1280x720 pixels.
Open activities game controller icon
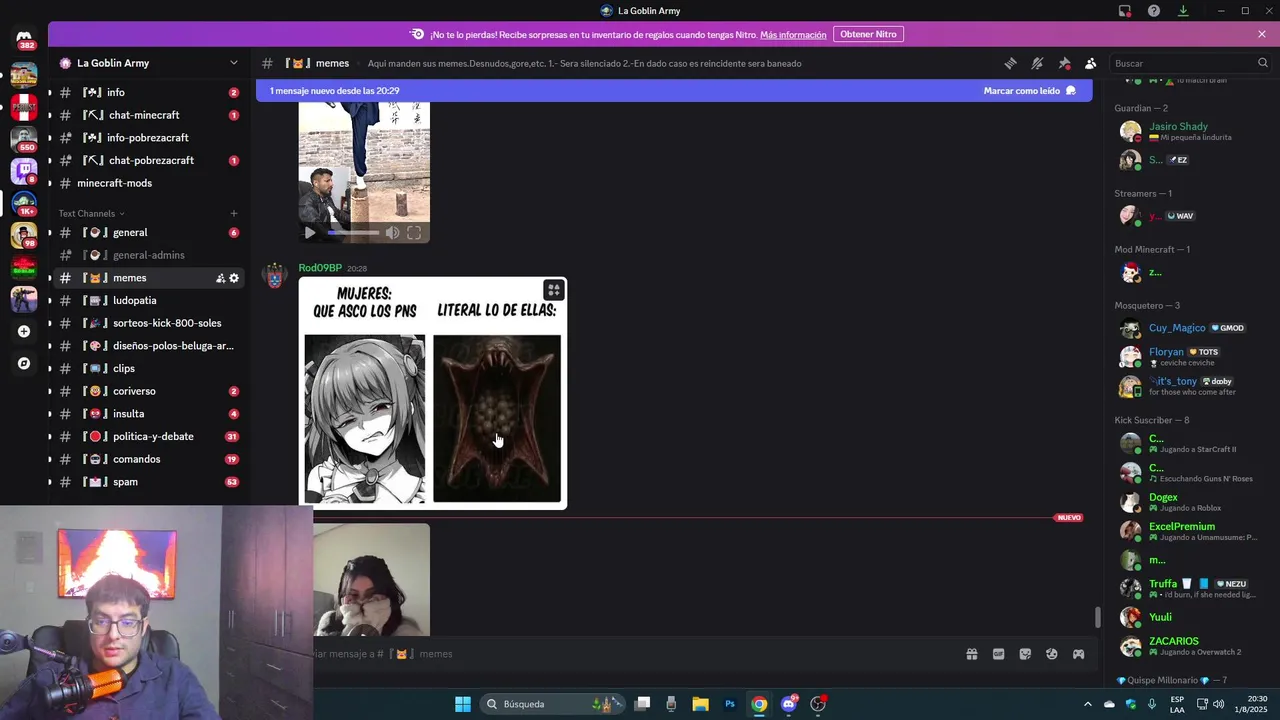1078,654
